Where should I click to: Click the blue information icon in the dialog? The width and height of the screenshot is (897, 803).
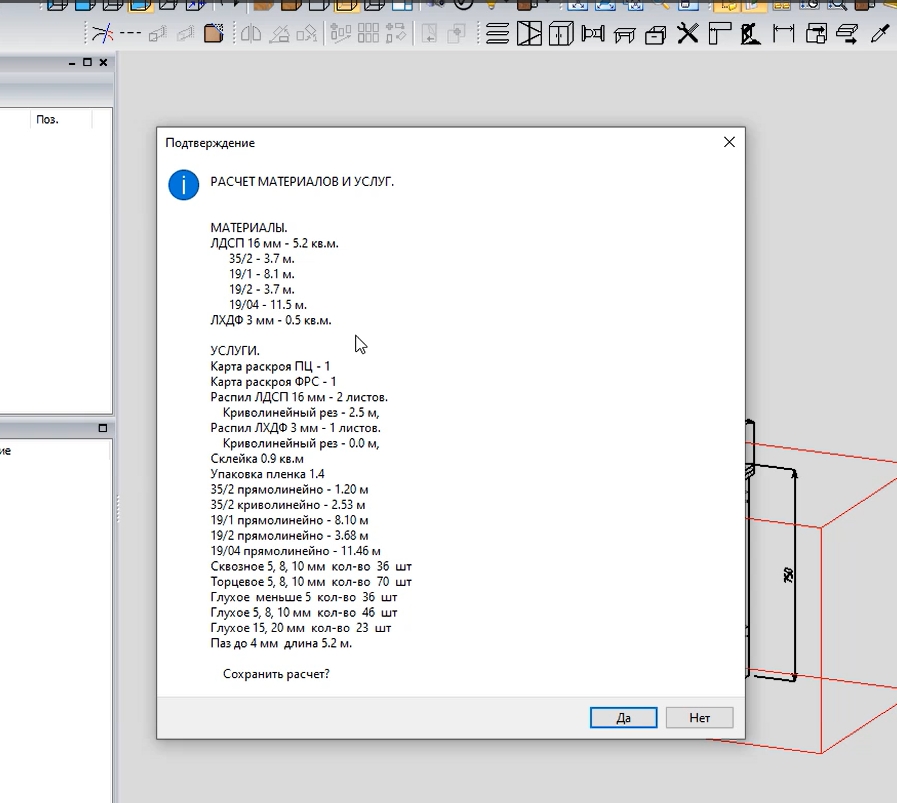(x=183, y=184)
